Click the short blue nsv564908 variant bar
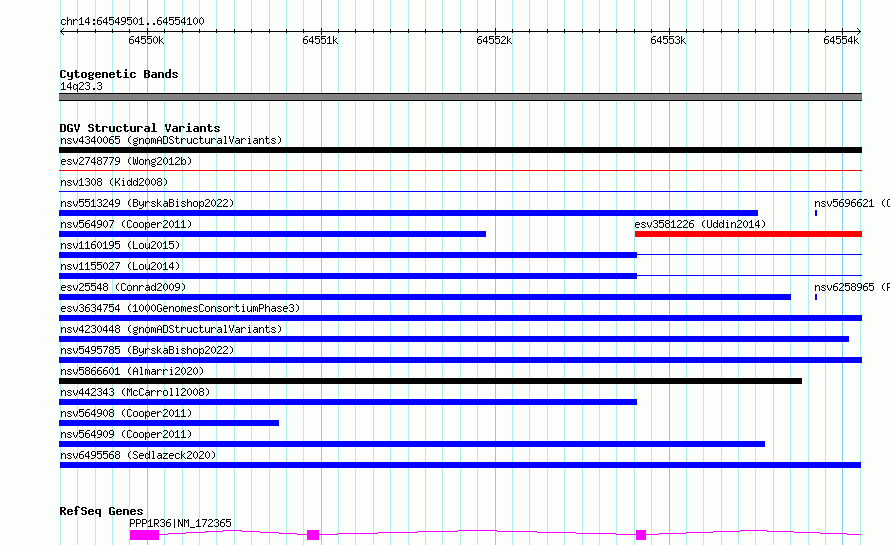This screenshot has height=545, width=890. [169, 423]
